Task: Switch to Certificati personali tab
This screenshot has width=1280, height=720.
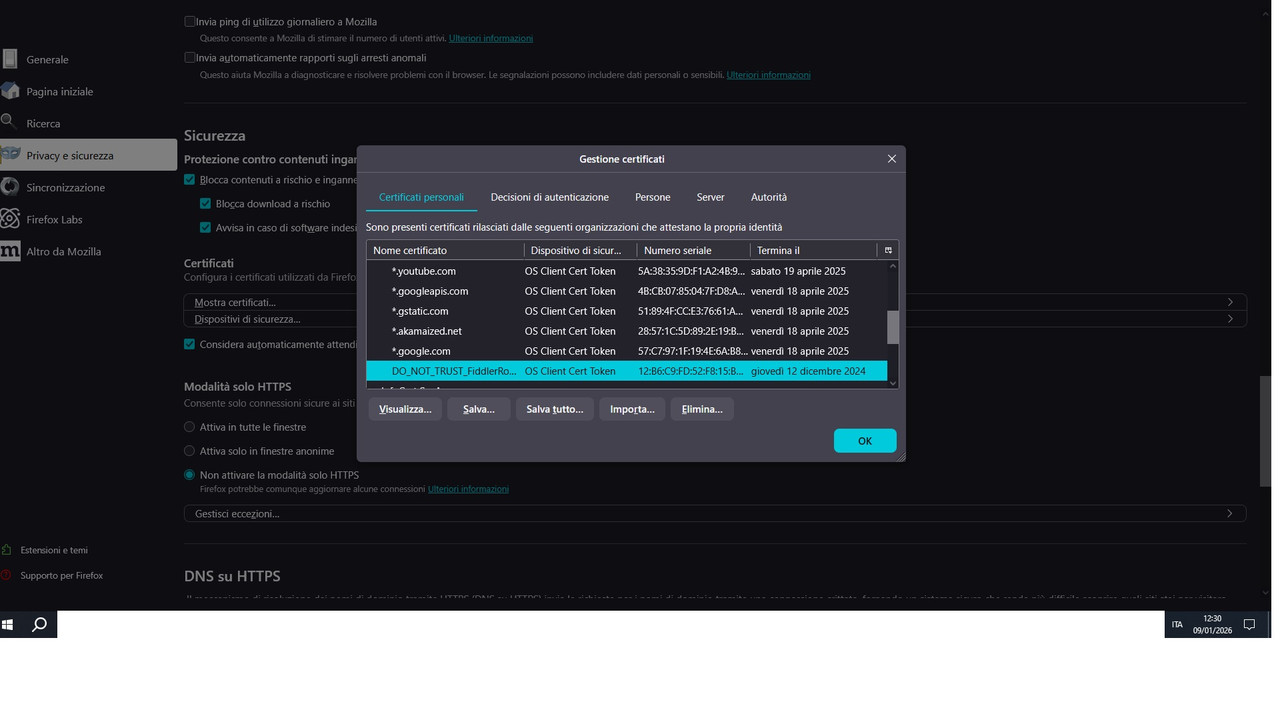Action: tap(421, 197)
